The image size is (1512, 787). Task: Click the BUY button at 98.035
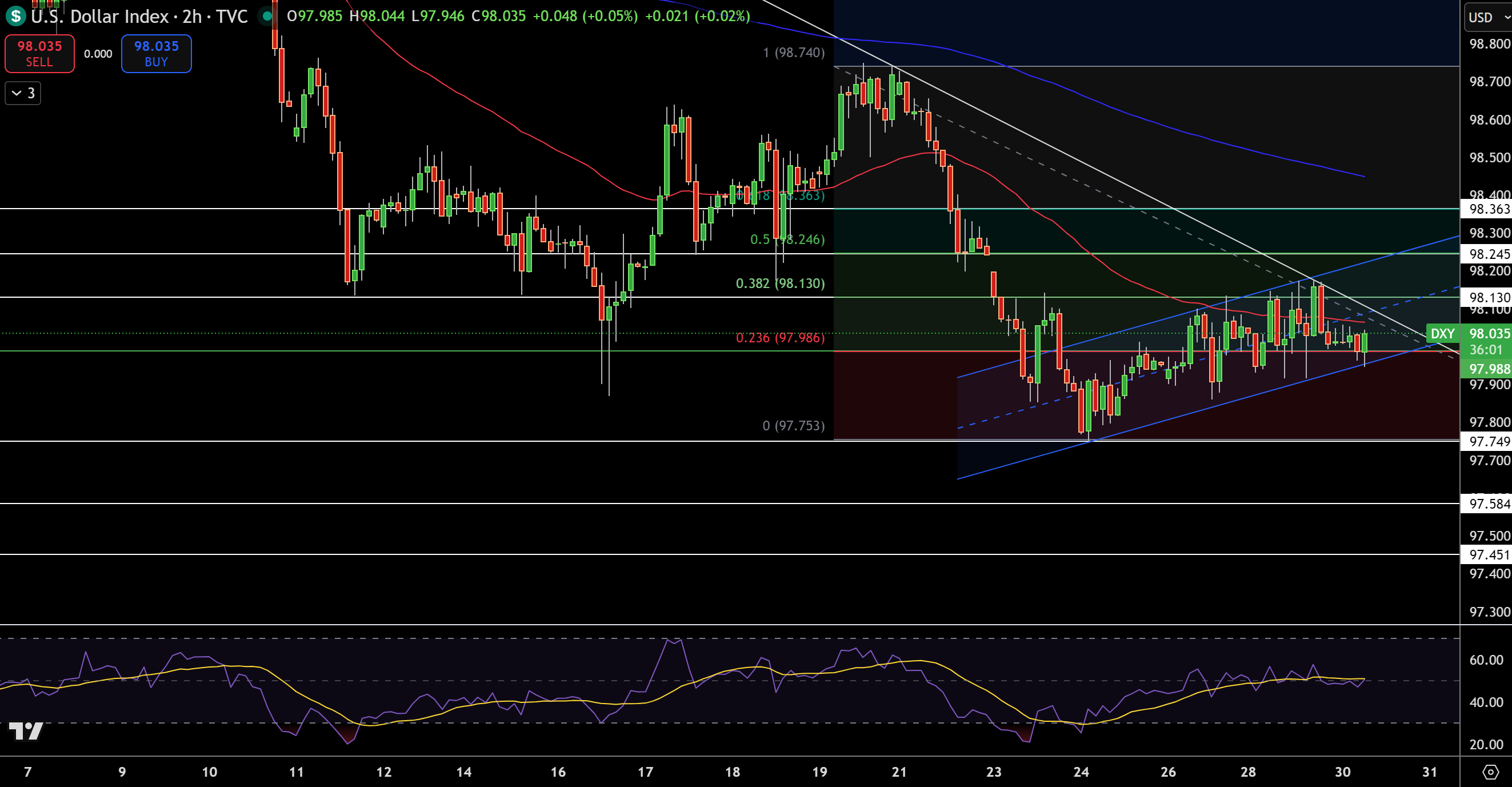click(x=155, y=53)
